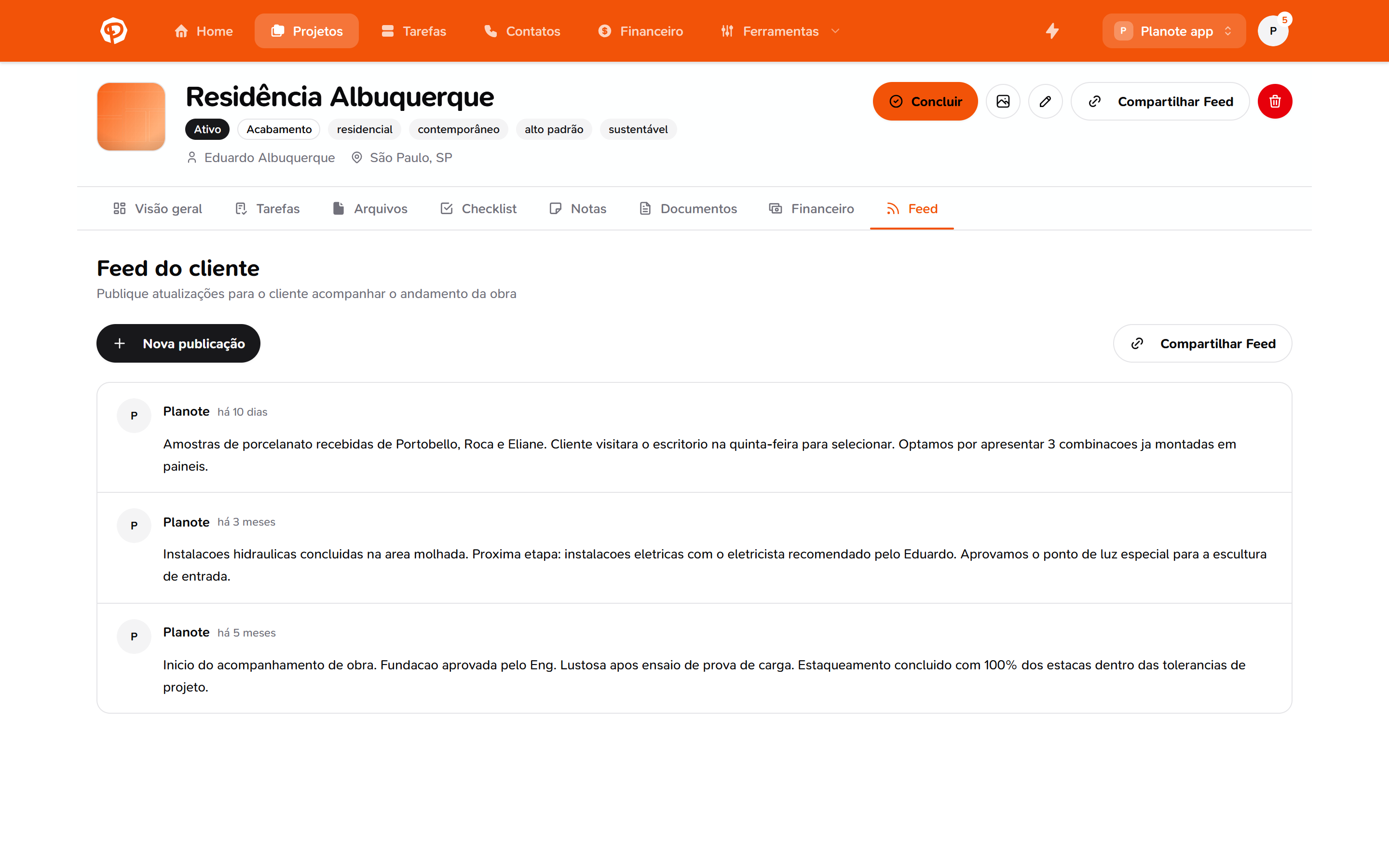The image size is (1389, 868).
Task: Click the Concluir button
Action: point(925,102)
